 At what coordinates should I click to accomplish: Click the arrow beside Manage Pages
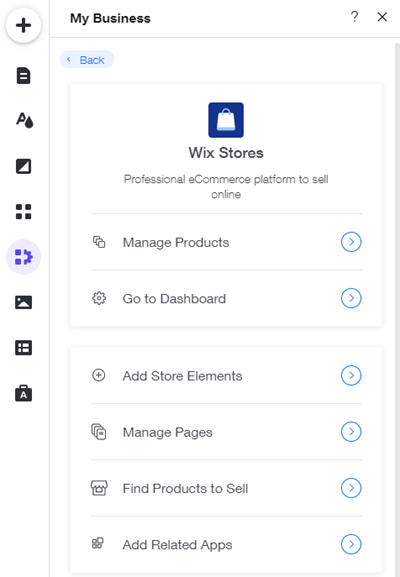(x=351, y=432)
